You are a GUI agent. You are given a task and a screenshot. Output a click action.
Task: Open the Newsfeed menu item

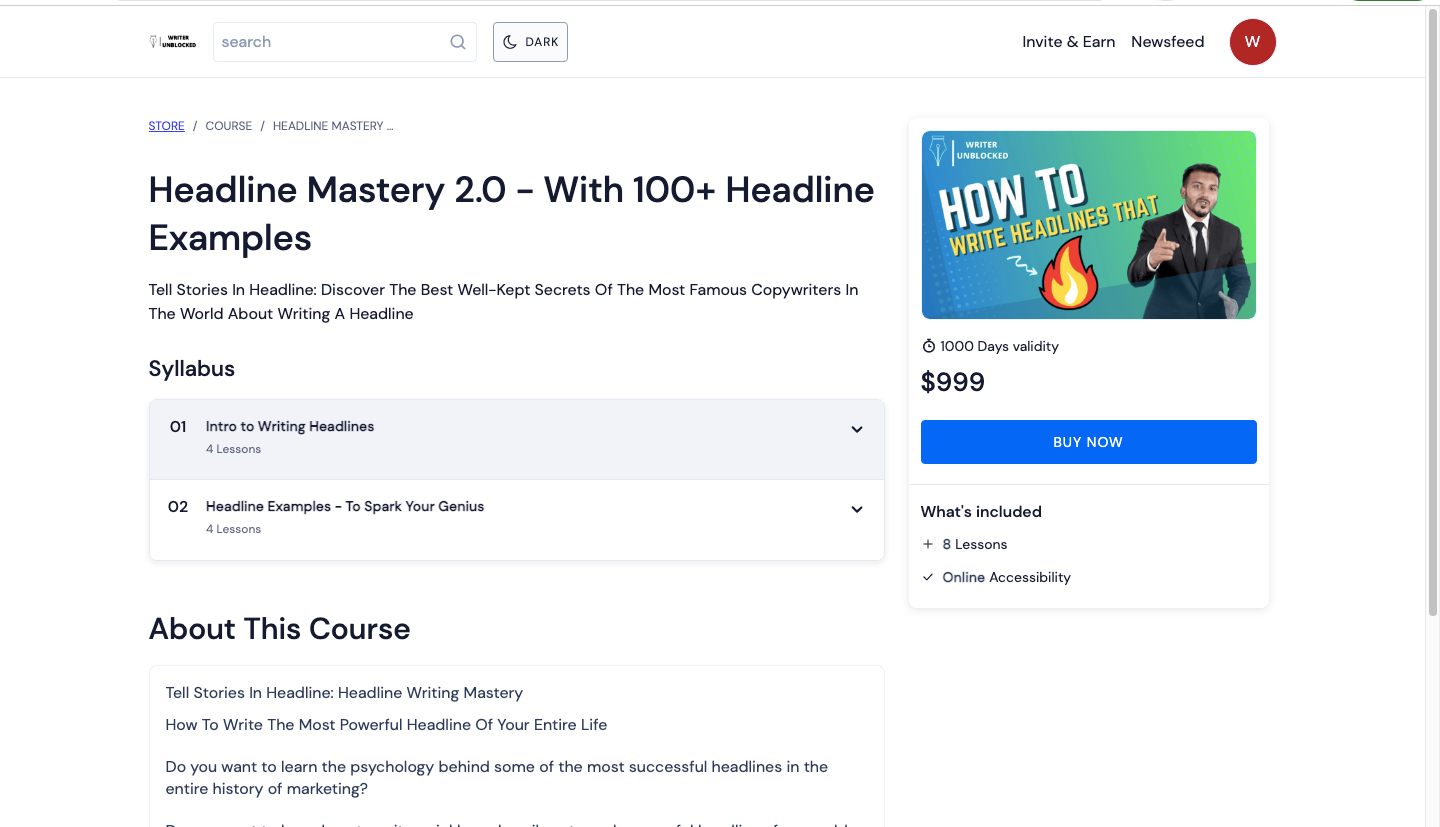1167,42
